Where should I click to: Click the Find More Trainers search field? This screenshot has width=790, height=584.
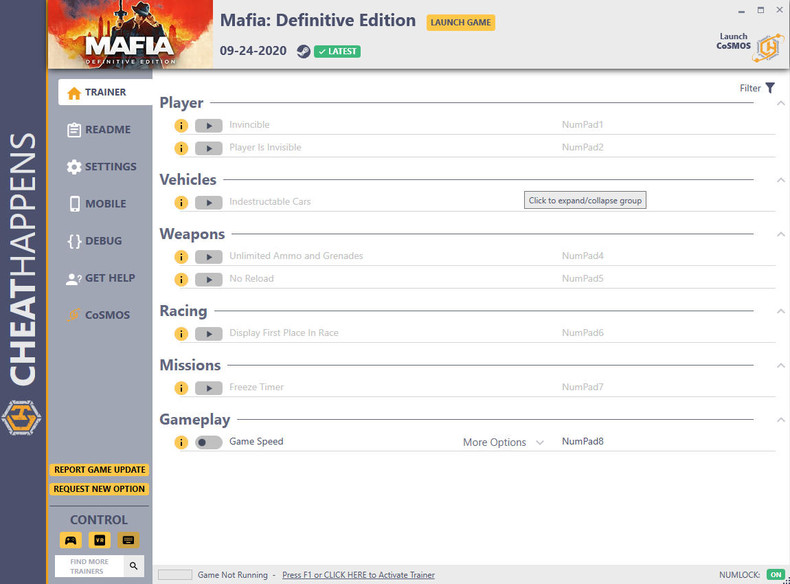(x=89, y=566)
